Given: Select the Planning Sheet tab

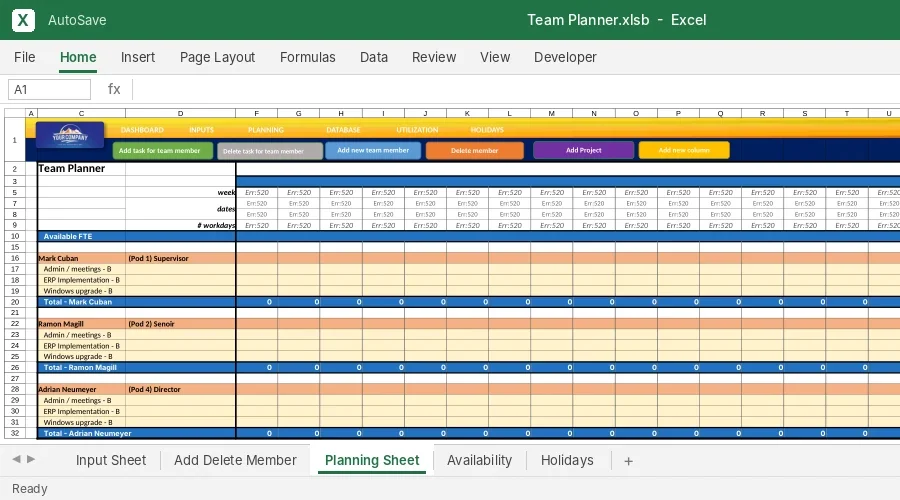Looking at the screenshot, I should [372, 460].
